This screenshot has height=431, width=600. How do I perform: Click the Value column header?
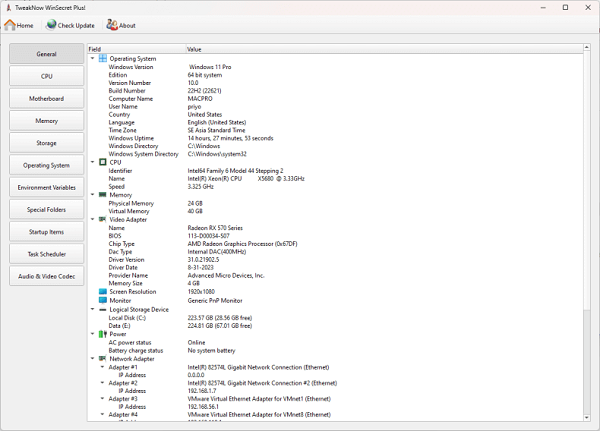(x=384, y=49)
